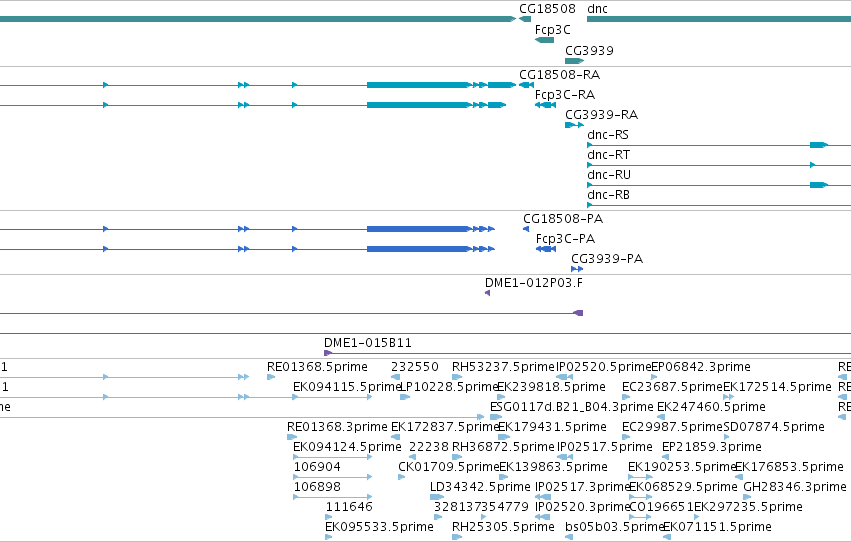Select EST RE01368.5prime label
The image size is (851, 542).
tap(317, 367)
